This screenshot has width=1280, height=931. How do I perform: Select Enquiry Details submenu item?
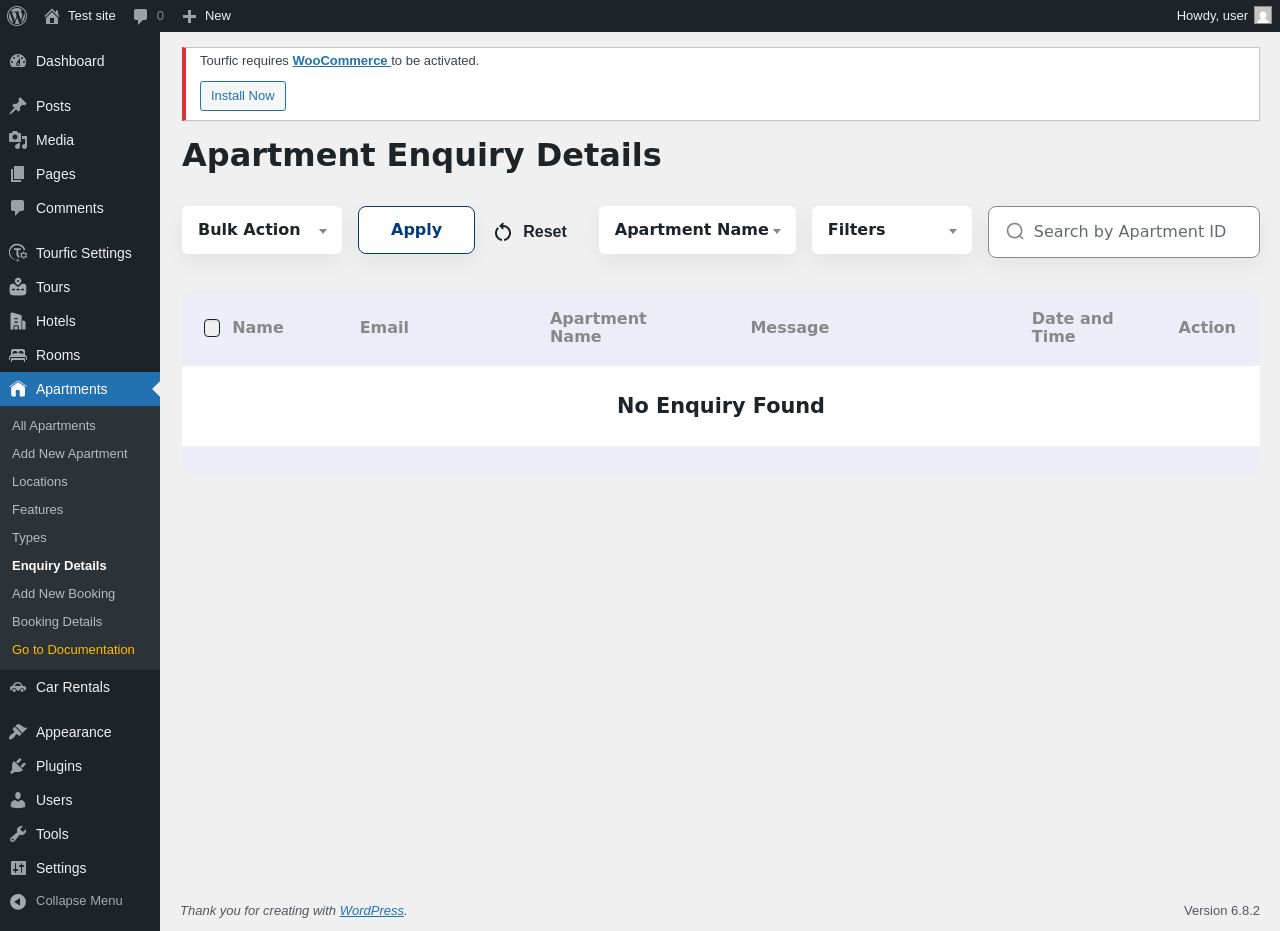pos(59,566)
